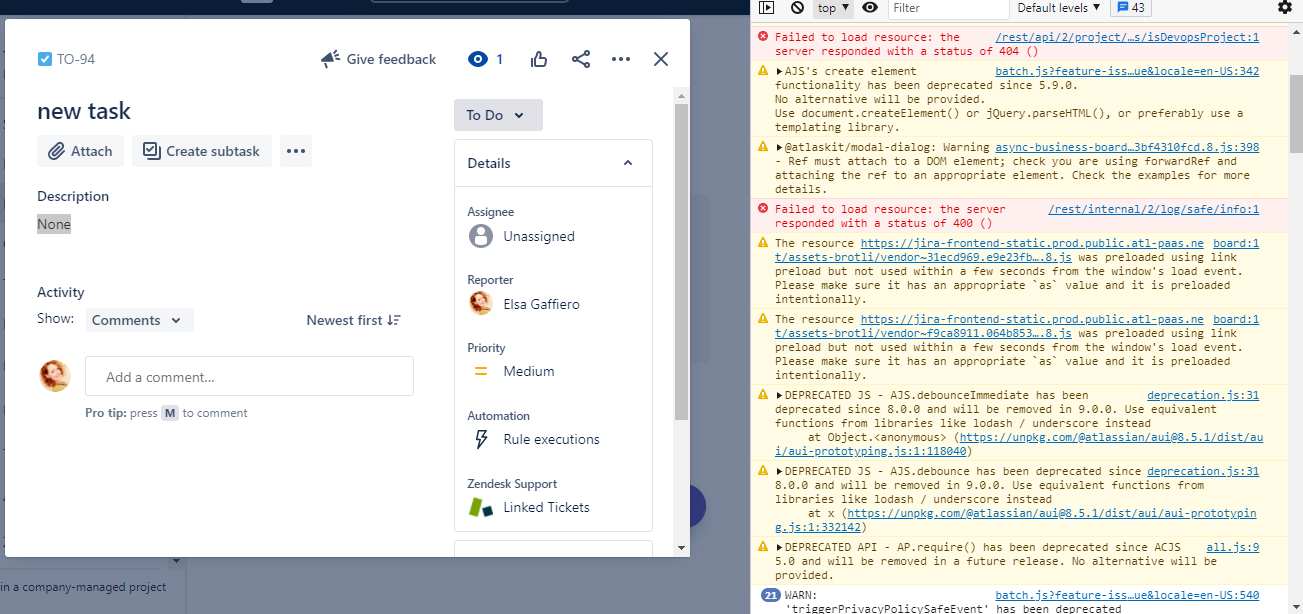Collapse the Details panel chevron
The height and width of the screenshot is (614, 1303).
(x=628, y=163)
